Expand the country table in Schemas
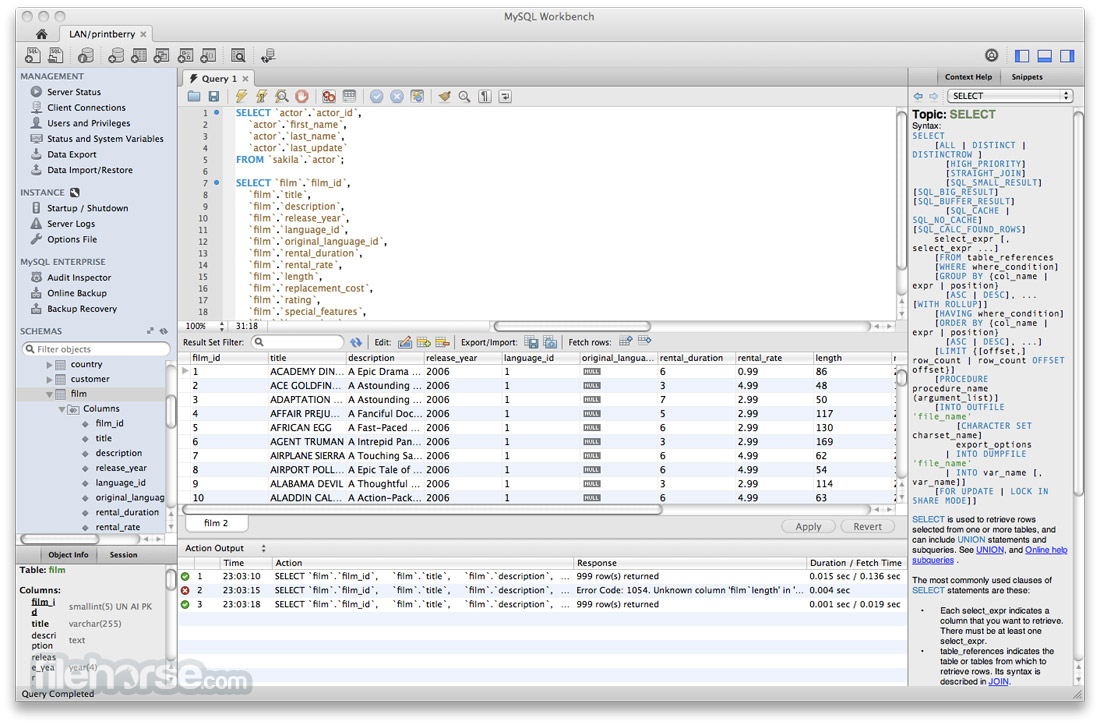 coord(49,364)
